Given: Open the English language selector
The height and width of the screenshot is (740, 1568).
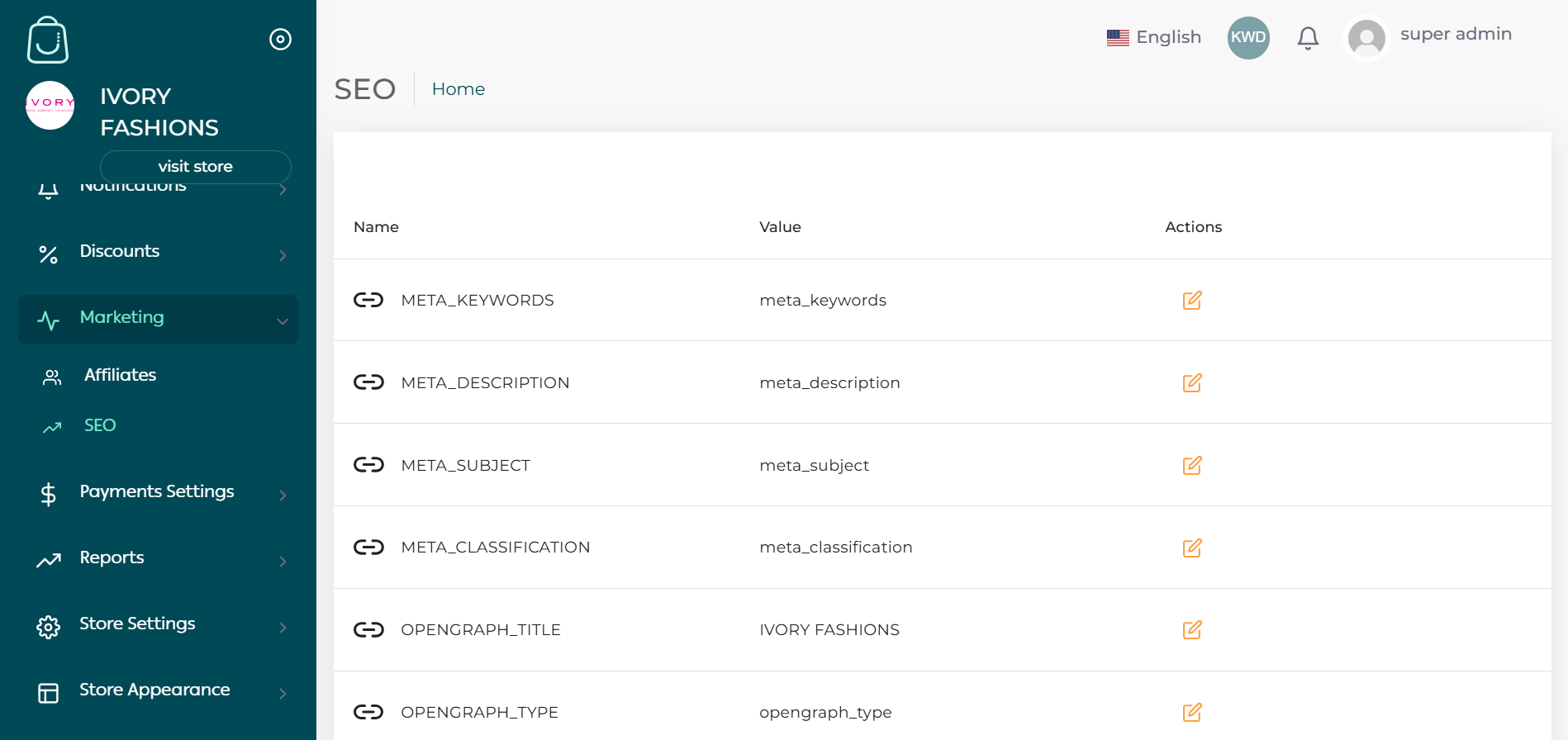Looking at the screenshot, I should pos(1153,37).
